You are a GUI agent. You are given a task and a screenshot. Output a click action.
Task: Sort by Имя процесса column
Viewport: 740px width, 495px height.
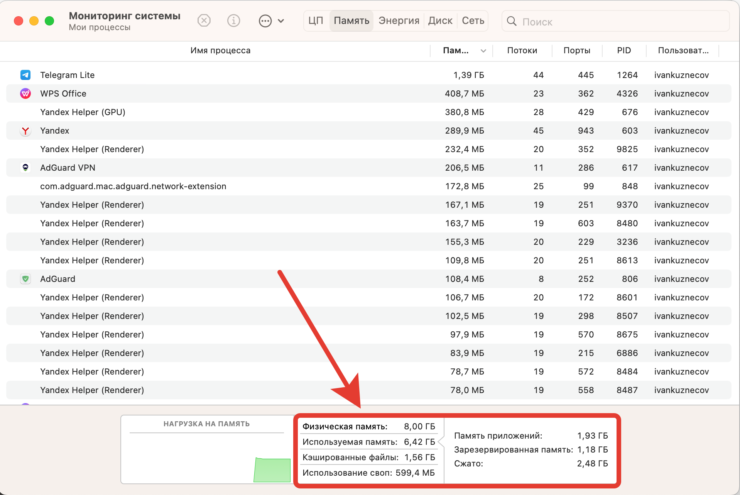(x=220, y=50)
